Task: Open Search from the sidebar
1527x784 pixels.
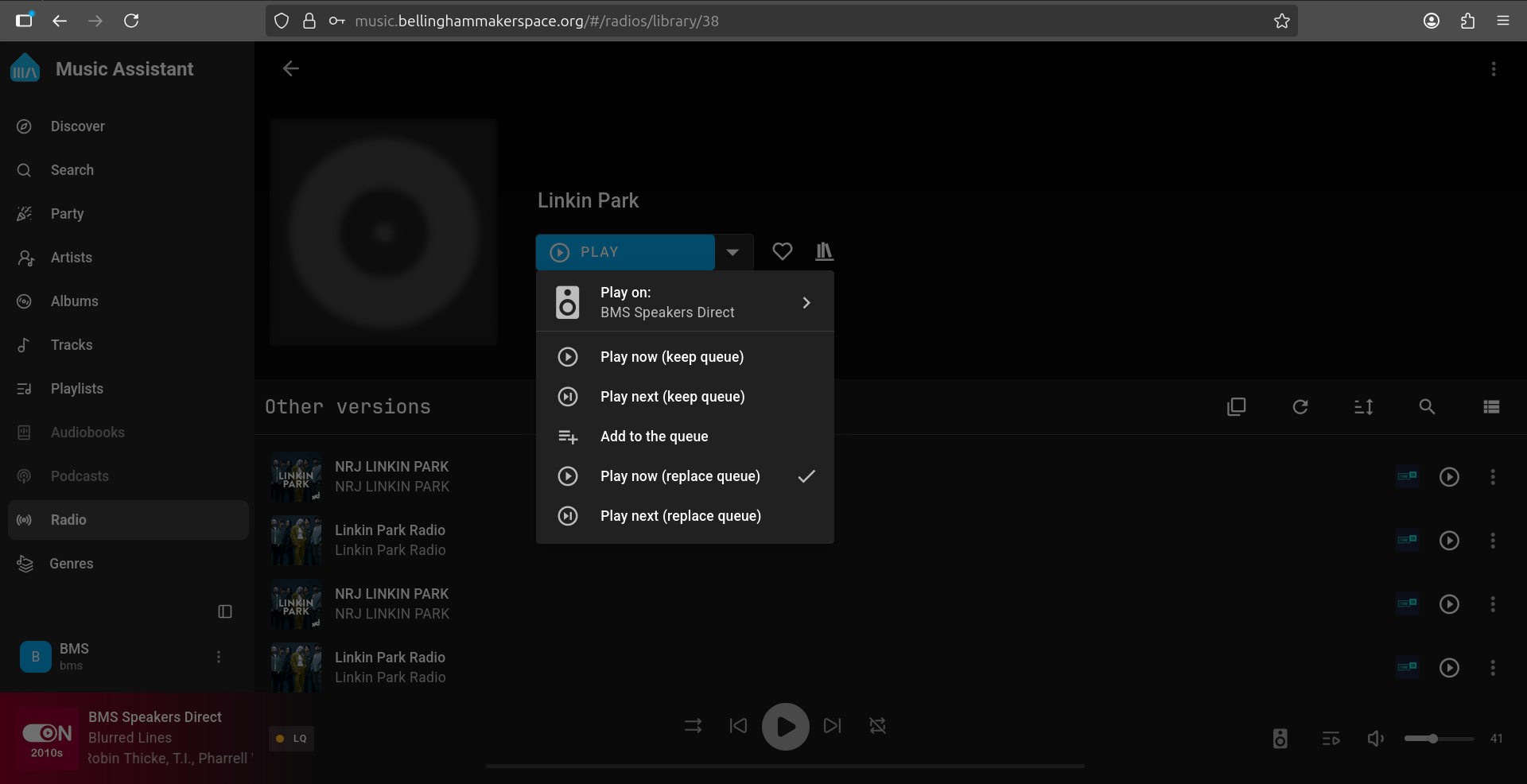Action: (128, 170)
